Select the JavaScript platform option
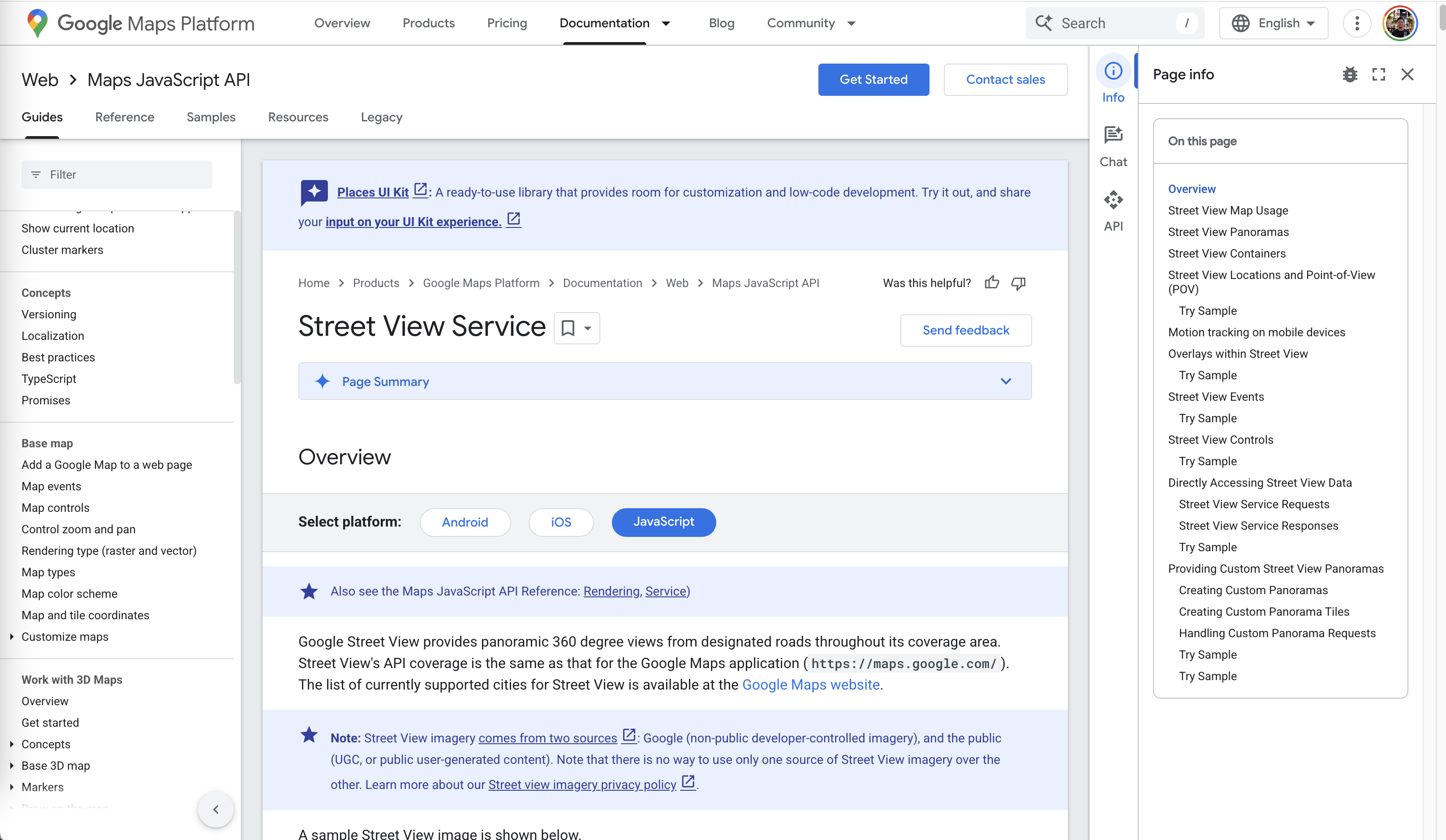This screenshot has height=840, width=1446. coord(663,522)
